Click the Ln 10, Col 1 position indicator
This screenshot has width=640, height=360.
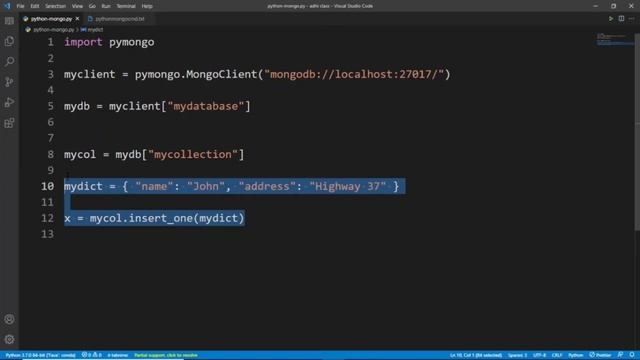point(476,355)
